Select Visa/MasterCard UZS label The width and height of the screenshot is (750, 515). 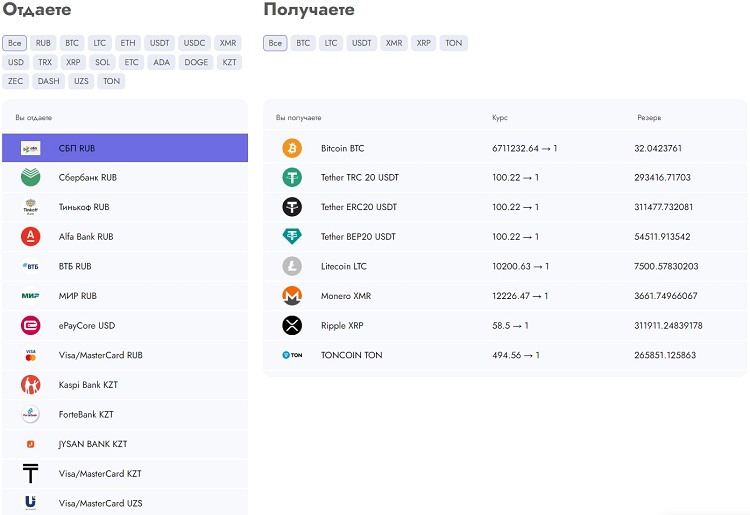100,503
